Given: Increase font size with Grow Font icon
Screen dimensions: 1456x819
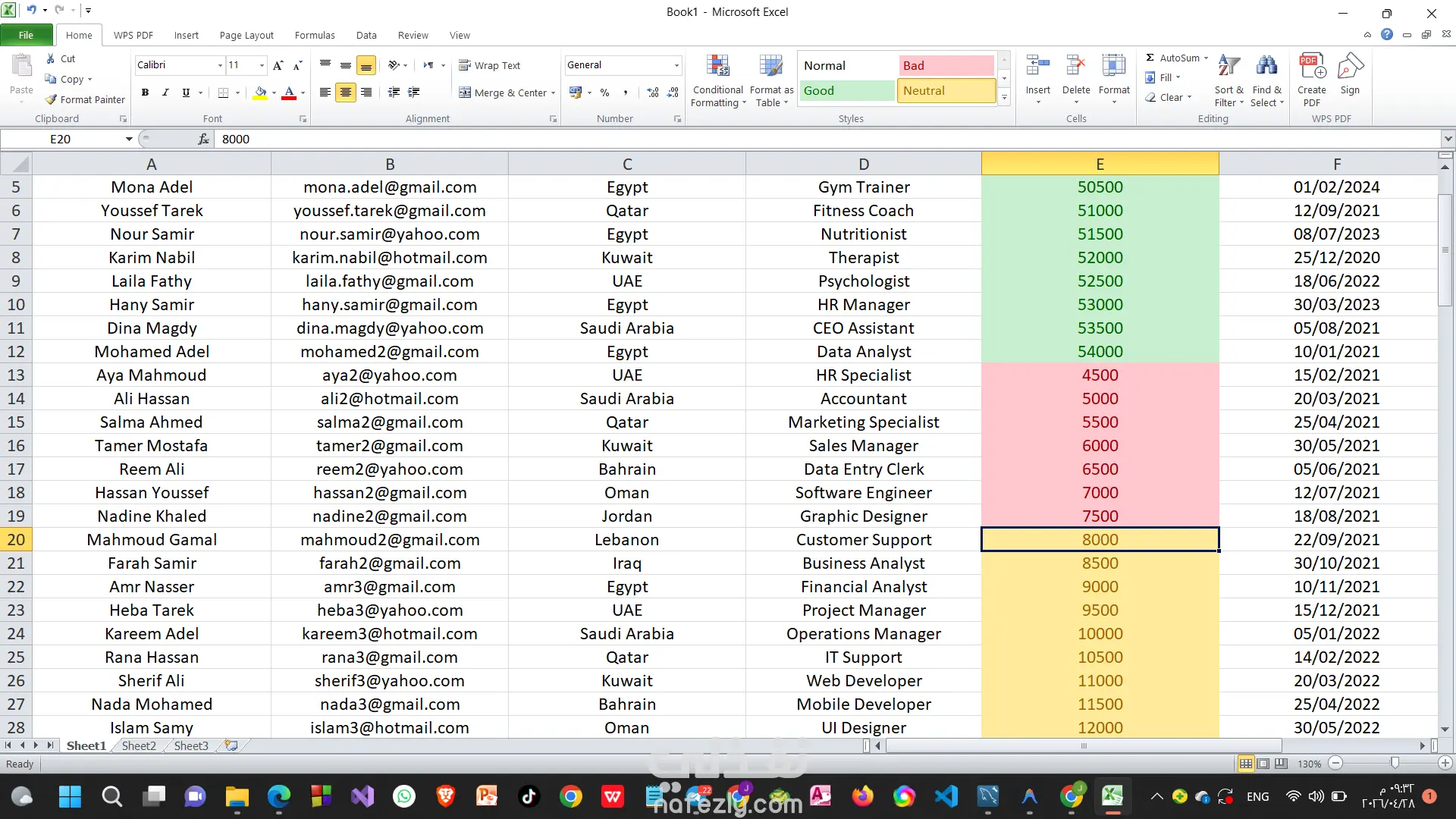Looking at the screenshot, I should 278,65.
